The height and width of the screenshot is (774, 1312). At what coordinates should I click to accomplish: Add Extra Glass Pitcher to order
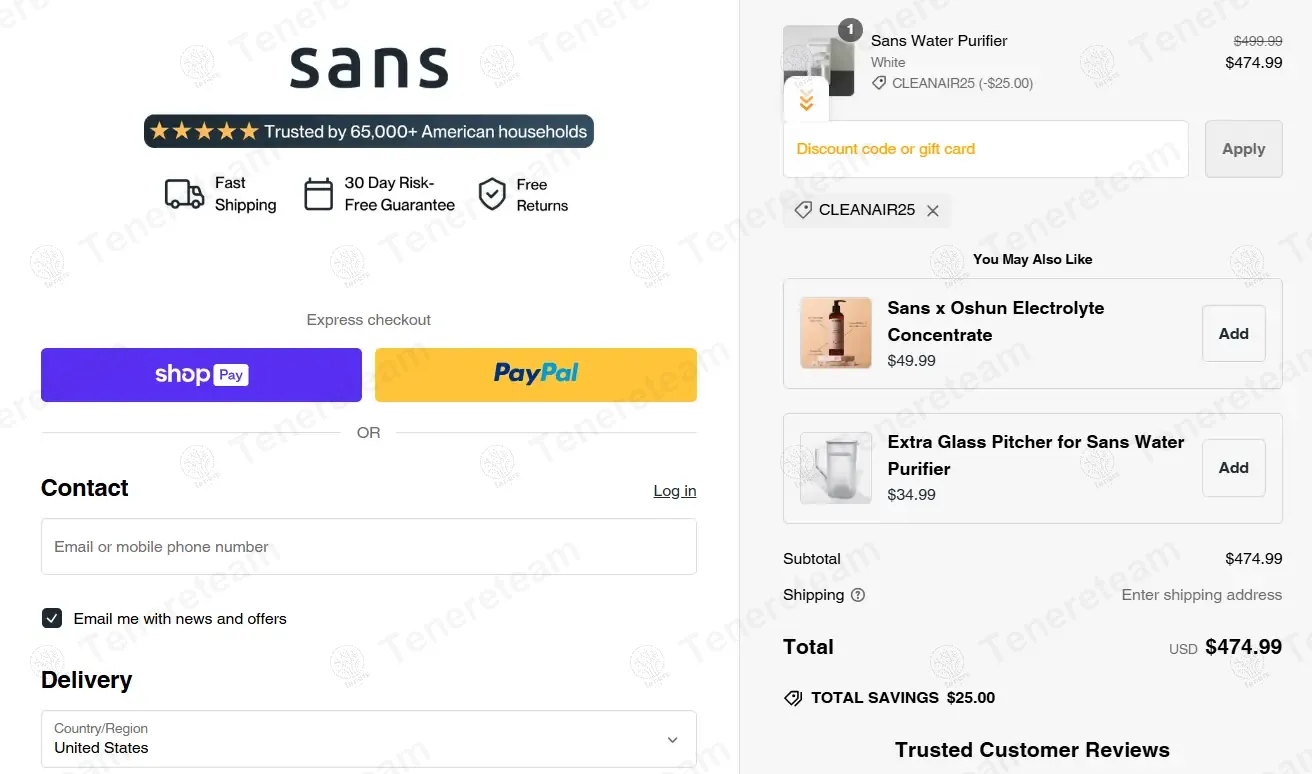tap(1233, 468)
